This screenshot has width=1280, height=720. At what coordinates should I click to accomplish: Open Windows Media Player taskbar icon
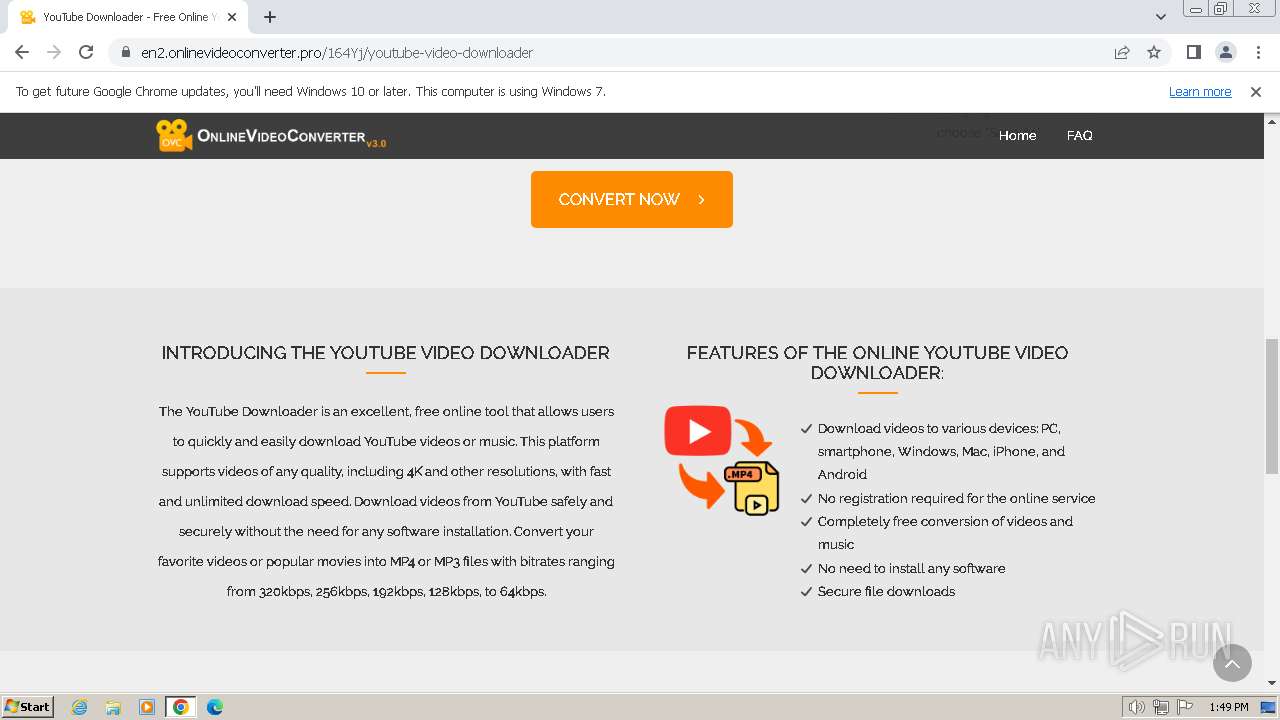(147, 707)
